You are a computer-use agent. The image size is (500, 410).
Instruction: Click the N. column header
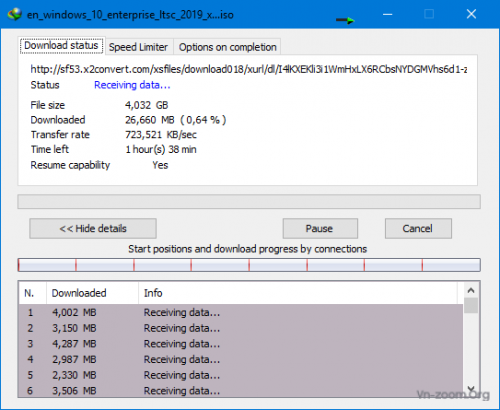coord(33,293)
